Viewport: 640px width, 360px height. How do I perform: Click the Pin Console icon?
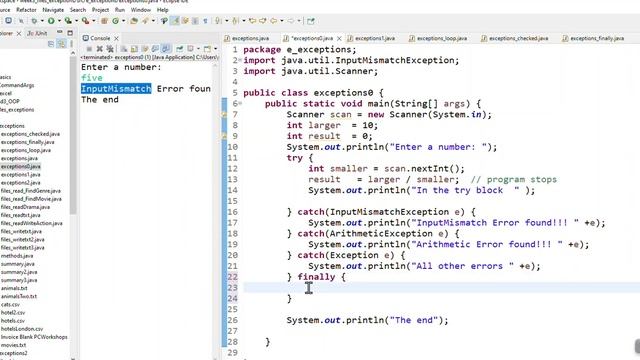click(x=179, y=49)
